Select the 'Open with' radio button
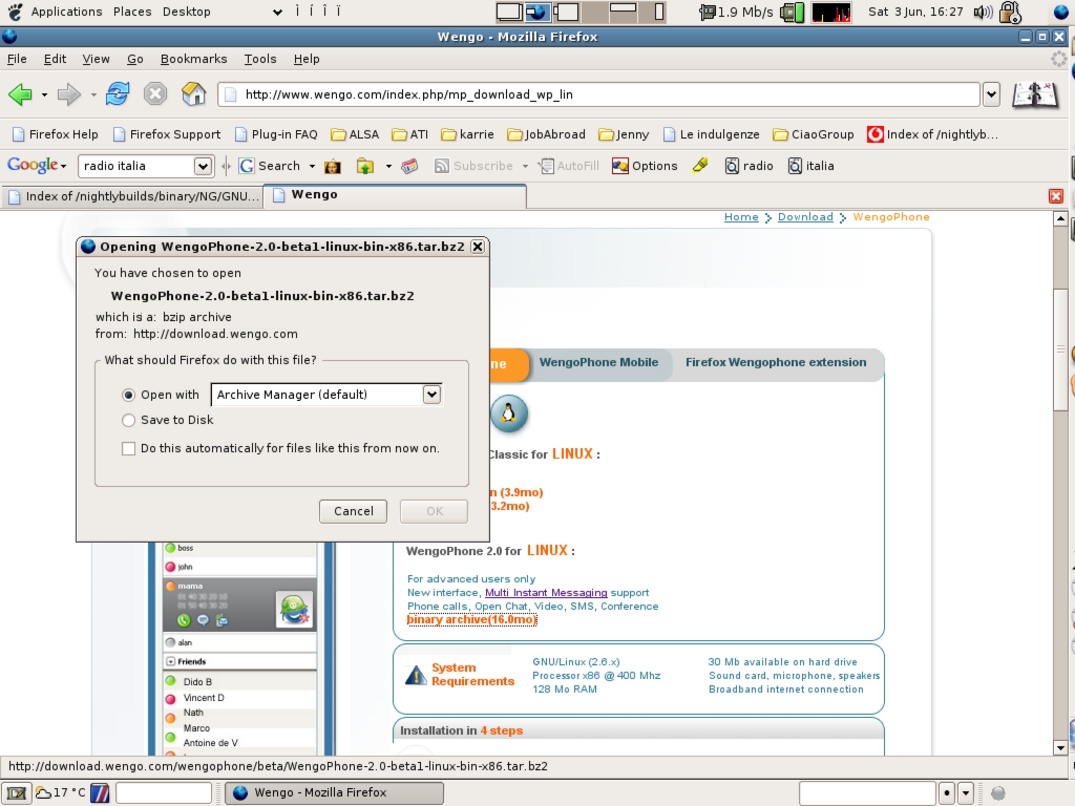This screenshot has height=806, width=1075. point(128,395)
